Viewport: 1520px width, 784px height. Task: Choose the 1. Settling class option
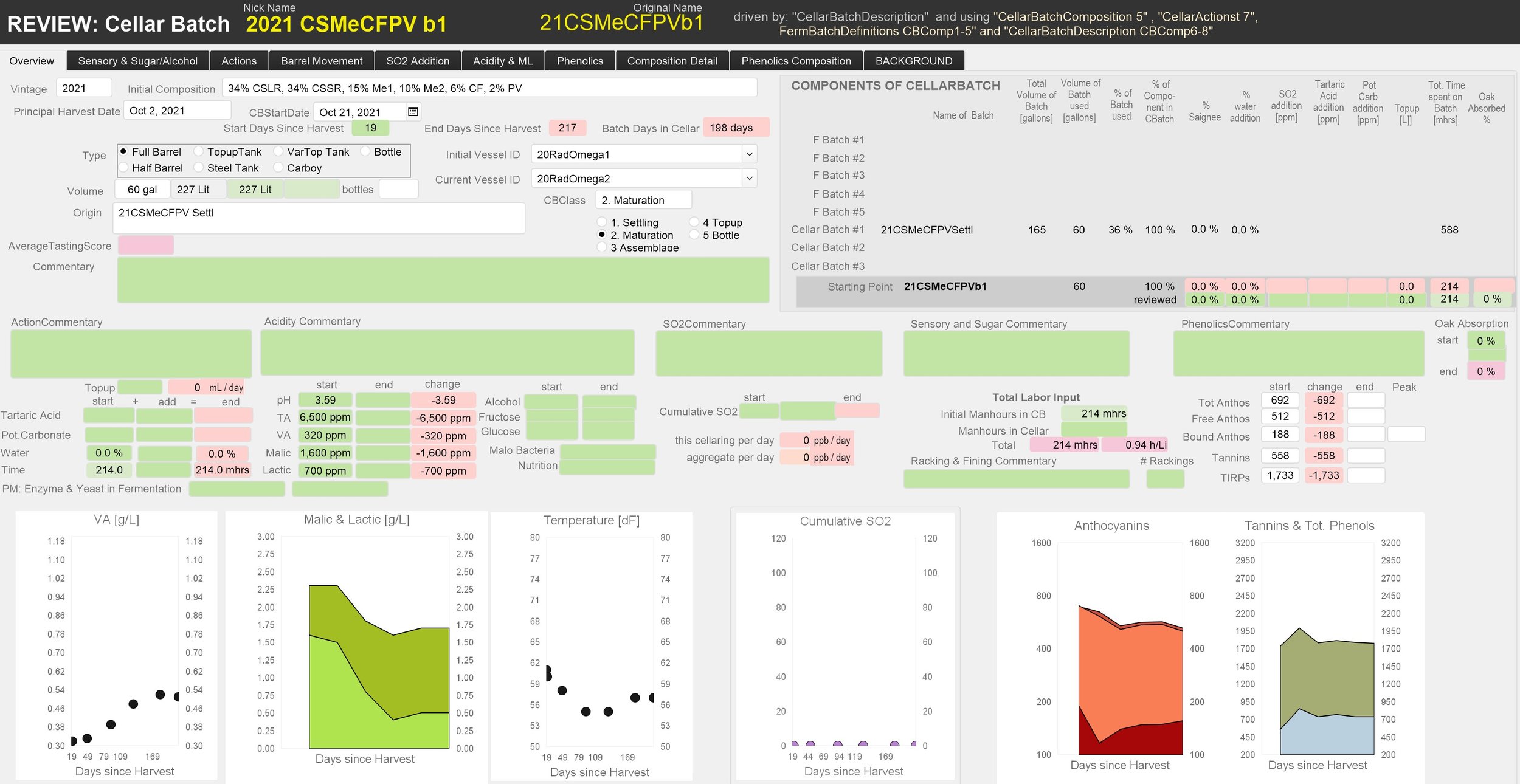pos(602,222)
